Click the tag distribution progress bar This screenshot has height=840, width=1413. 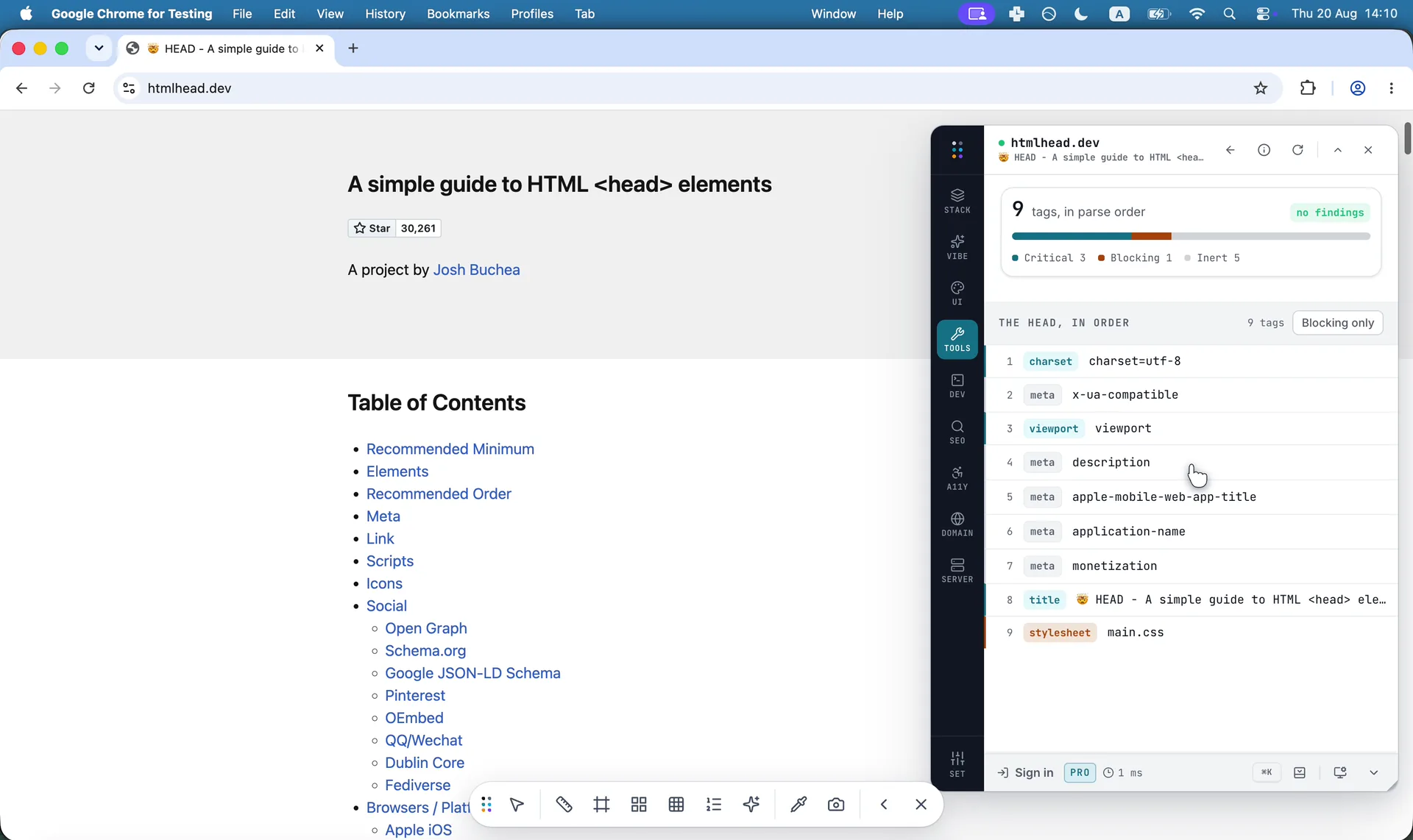click(x=1191, y=236)
